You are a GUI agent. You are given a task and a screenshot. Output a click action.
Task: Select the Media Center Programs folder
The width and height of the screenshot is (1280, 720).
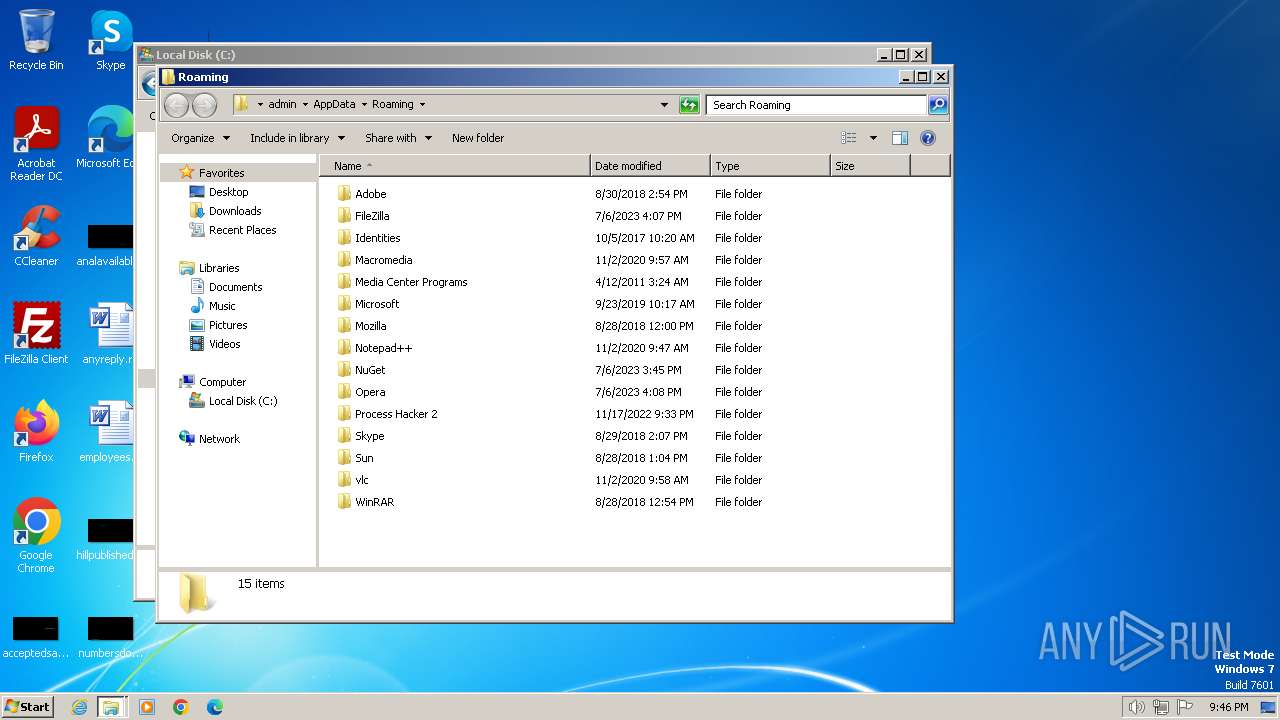point(411,281)
